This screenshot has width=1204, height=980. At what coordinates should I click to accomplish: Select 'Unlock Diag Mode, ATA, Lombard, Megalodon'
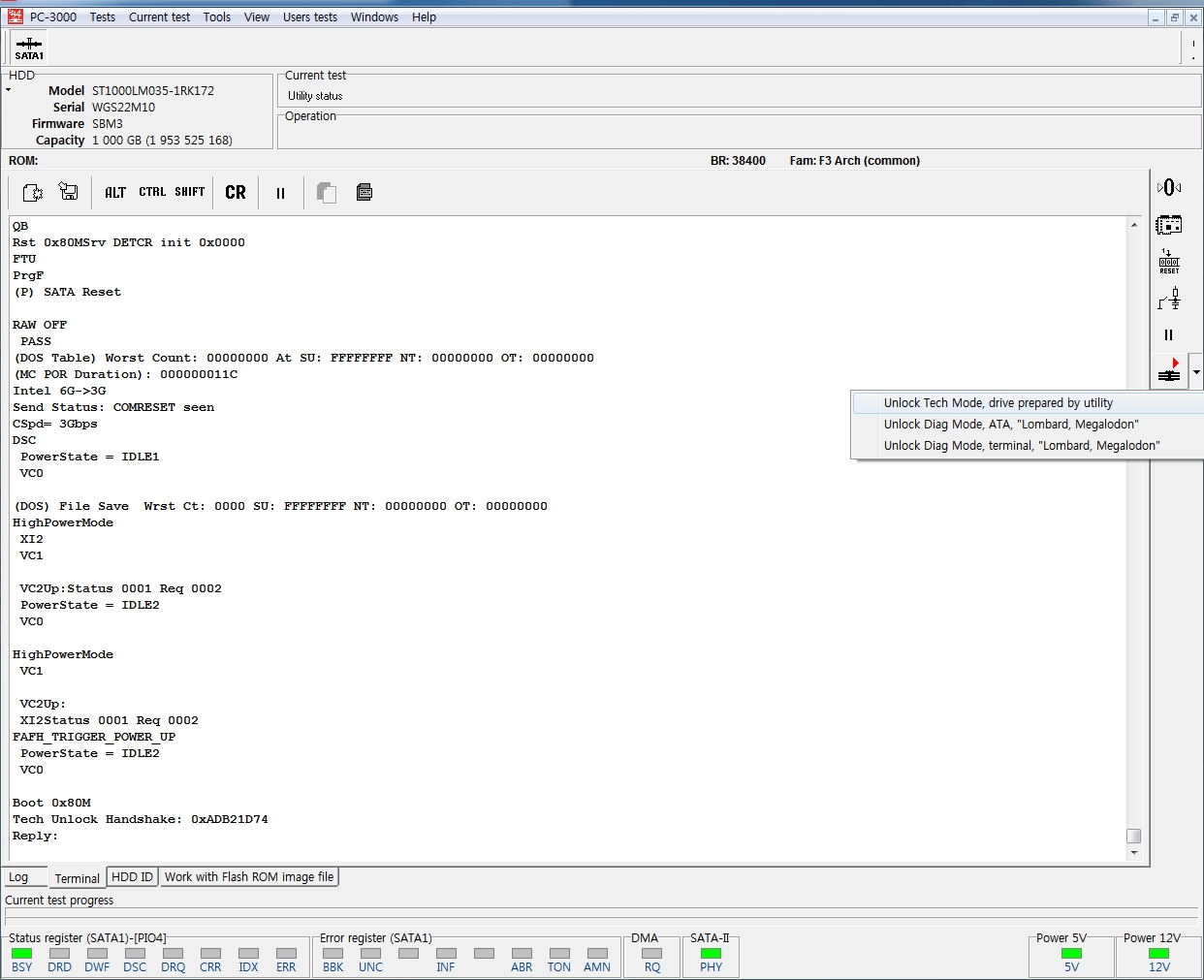coord(1028,425)
